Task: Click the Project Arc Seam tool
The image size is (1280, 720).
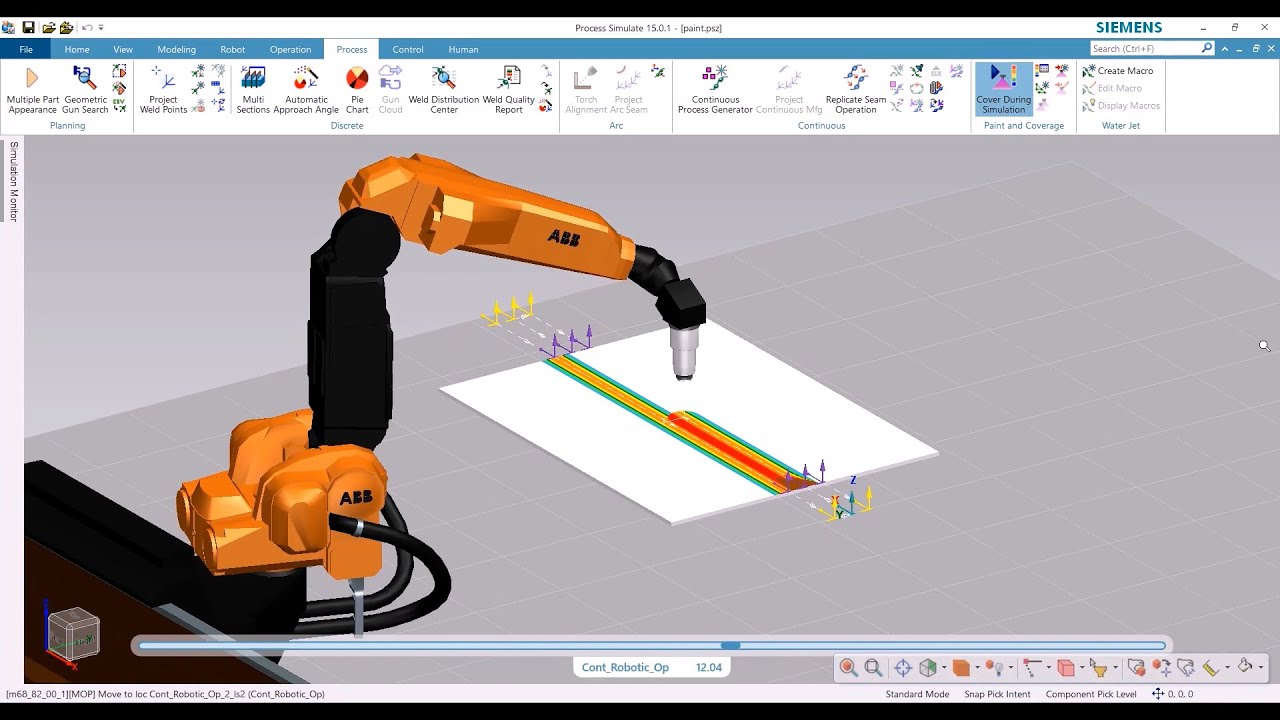Action: point(629,90)
